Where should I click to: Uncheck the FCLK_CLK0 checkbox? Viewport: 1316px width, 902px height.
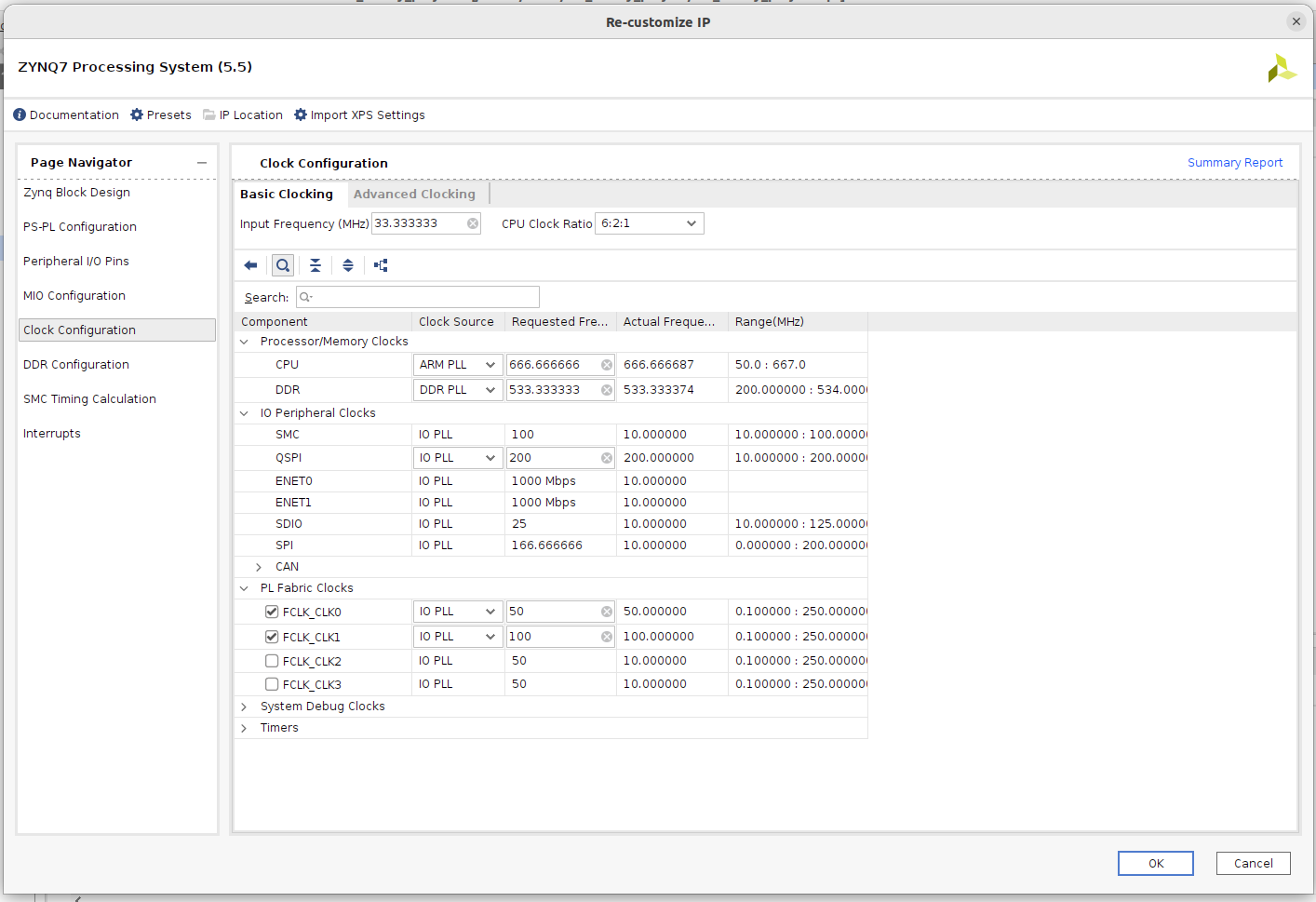point(272,612)
